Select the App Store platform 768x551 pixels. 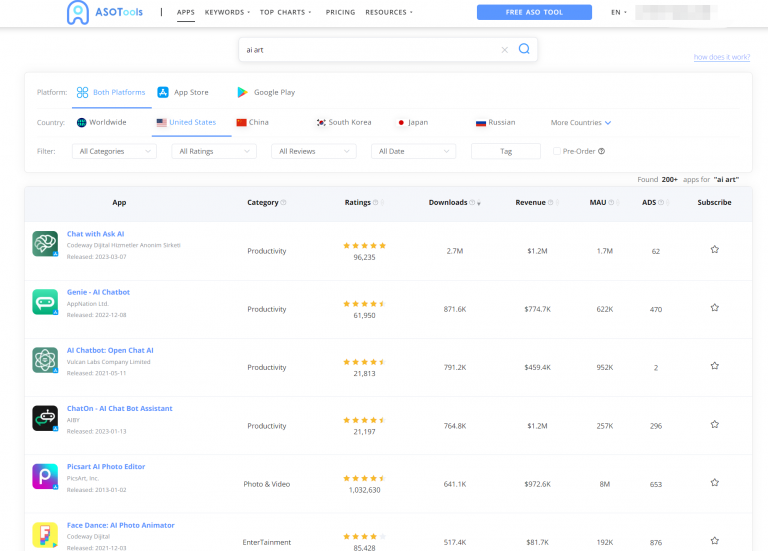tap(183, 92)
